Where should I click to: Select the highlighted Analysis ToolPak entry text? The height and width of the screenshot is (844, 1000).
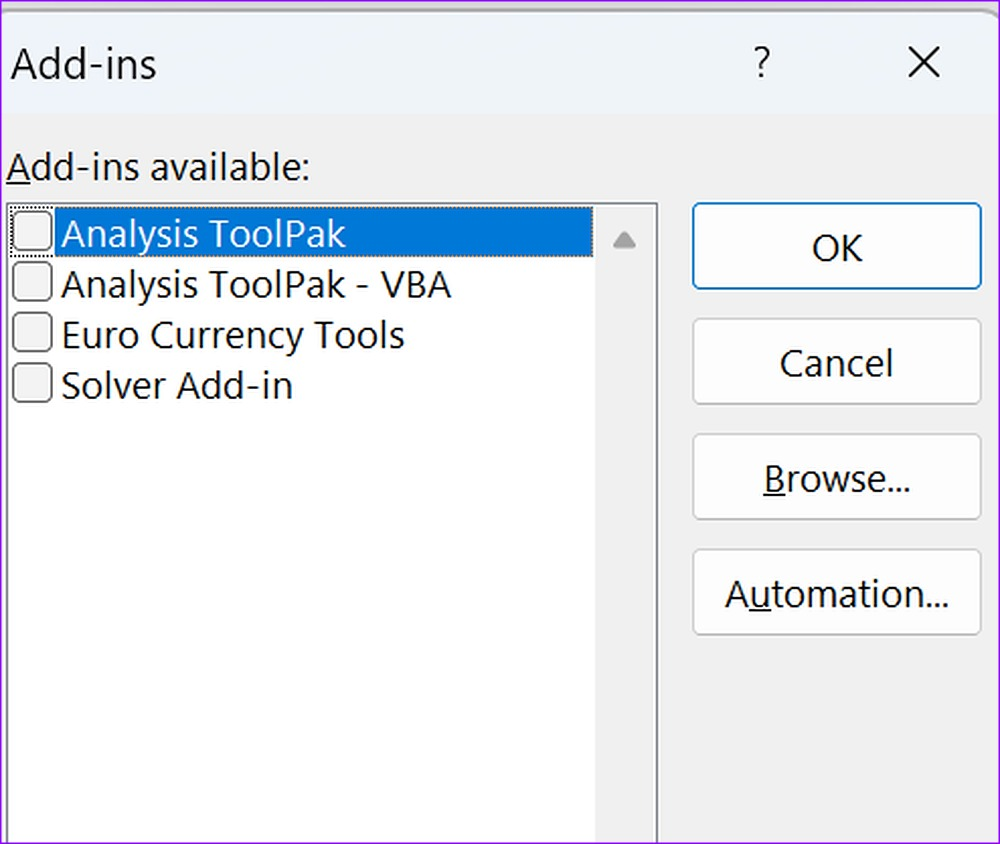[203, 233]
